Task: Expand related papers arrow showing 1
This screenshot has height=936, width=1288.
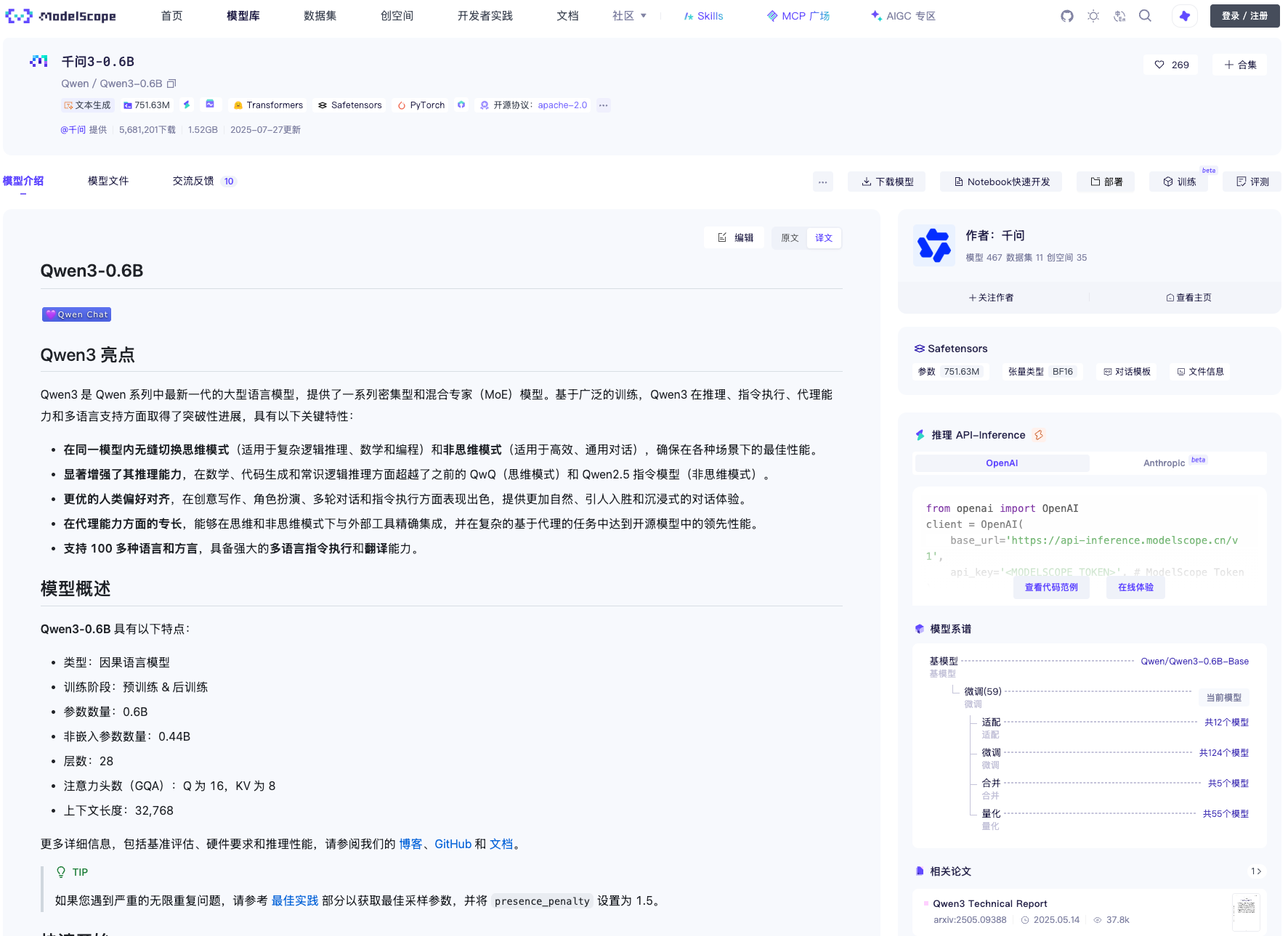Action: point(1255,871)
